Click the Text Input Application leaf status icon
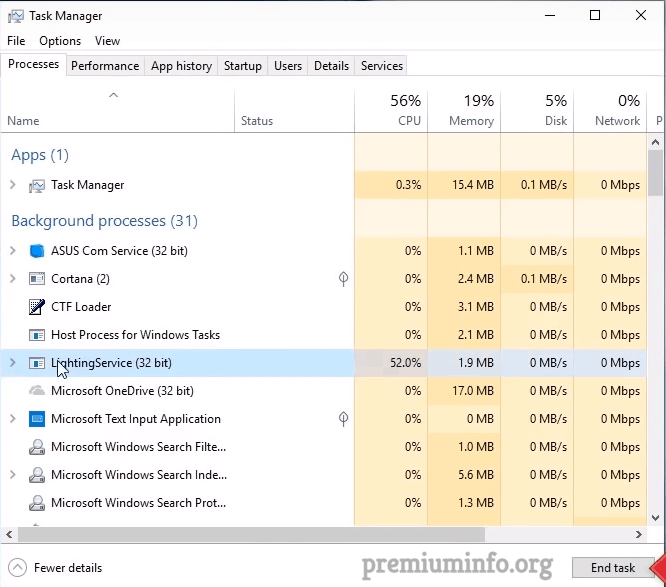The height and width of the screenshot is (587, 666). pyautogui.click(x=343, y=419)
